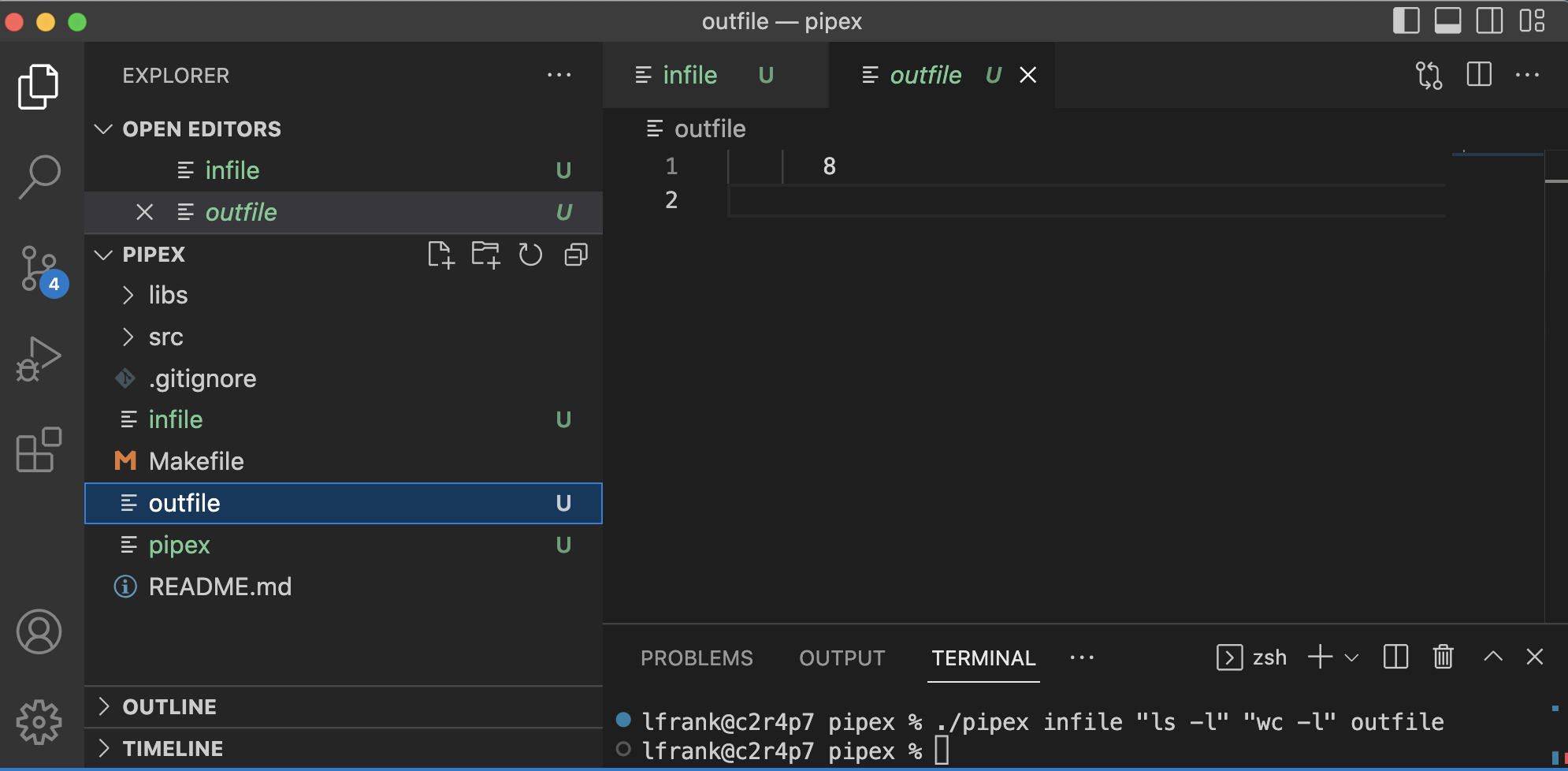
Task: Maximize the panel size with caret
Action: 1492,657
